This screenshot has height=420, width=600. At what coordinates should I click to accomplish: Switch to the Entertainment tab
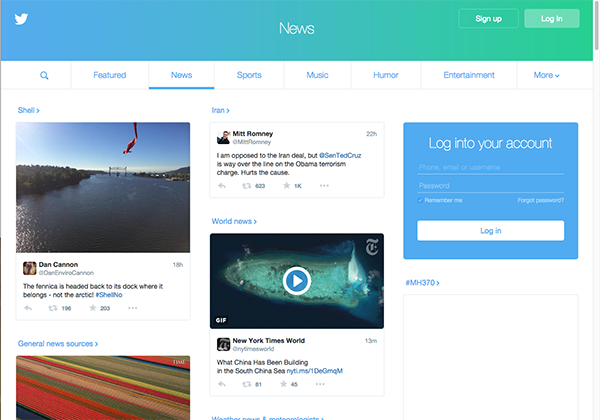pyautogui.click(x=469, y=75)
